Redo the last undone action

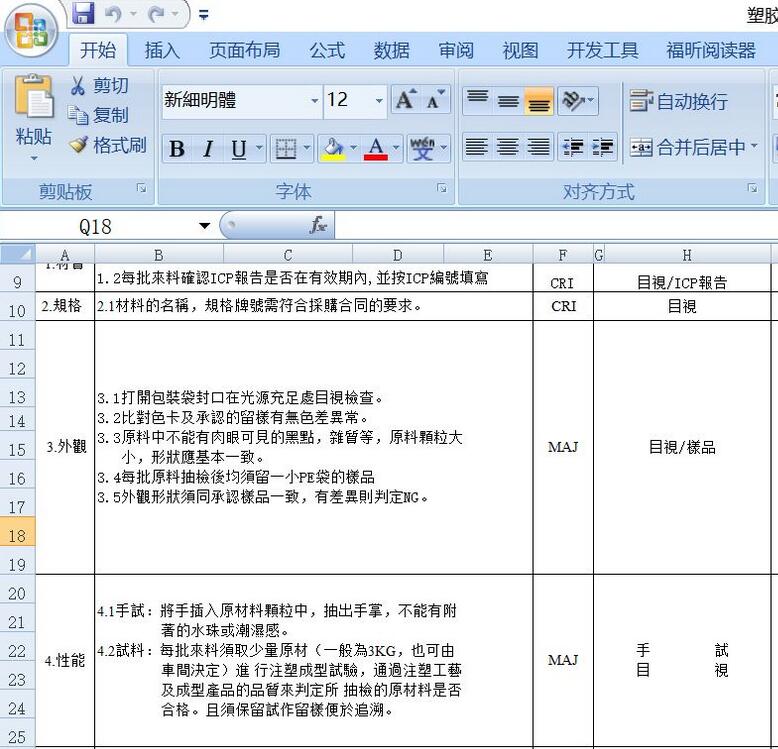coord(156,14)
